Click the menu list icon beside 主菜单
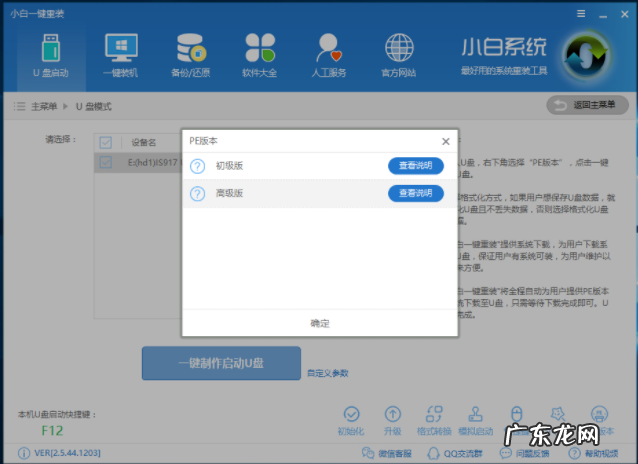The image size is (638, 464). pyautogui.click(x=19, y=106)
